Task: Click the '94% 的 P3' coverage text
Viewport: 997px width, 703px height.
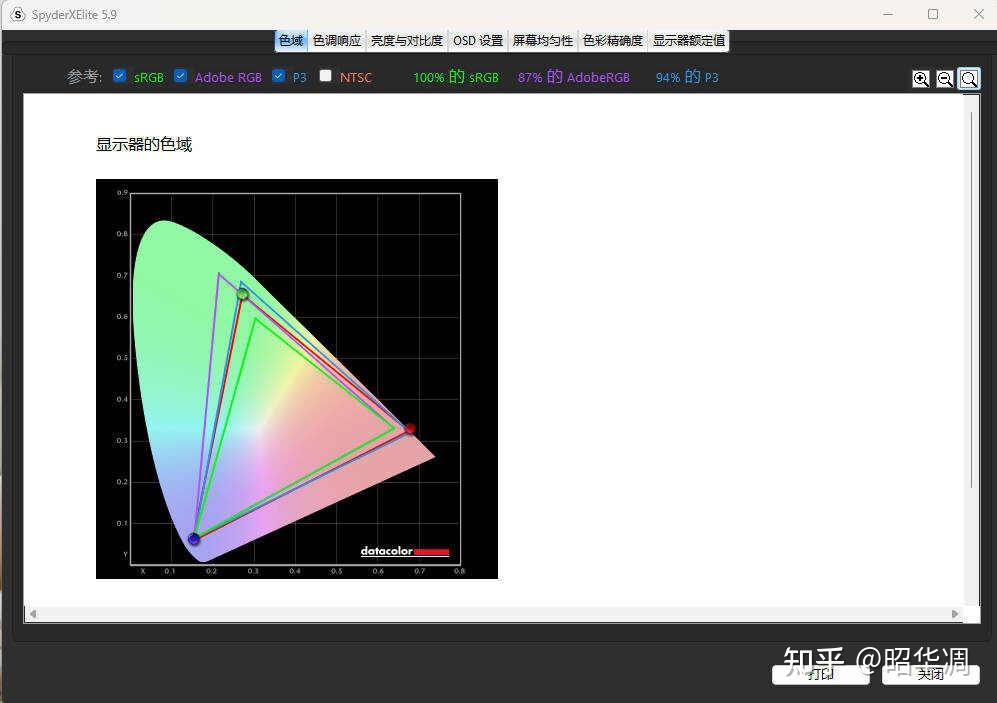Action: 687,77
